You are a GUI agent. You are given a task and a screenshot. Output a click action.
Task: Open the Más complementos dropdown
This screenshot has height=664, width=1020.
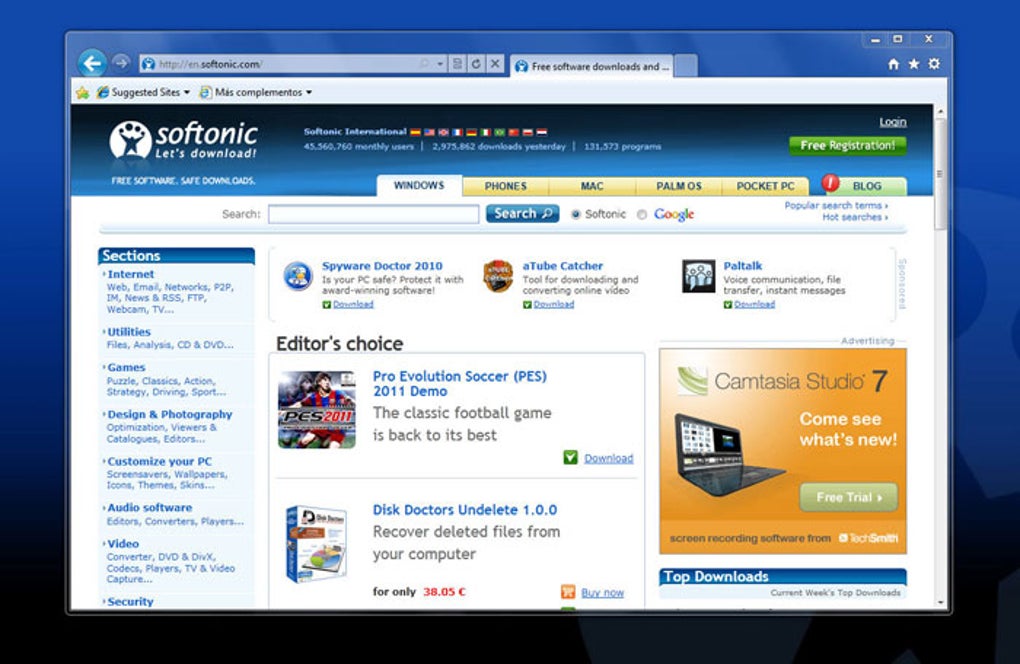(x=309, y=92)
